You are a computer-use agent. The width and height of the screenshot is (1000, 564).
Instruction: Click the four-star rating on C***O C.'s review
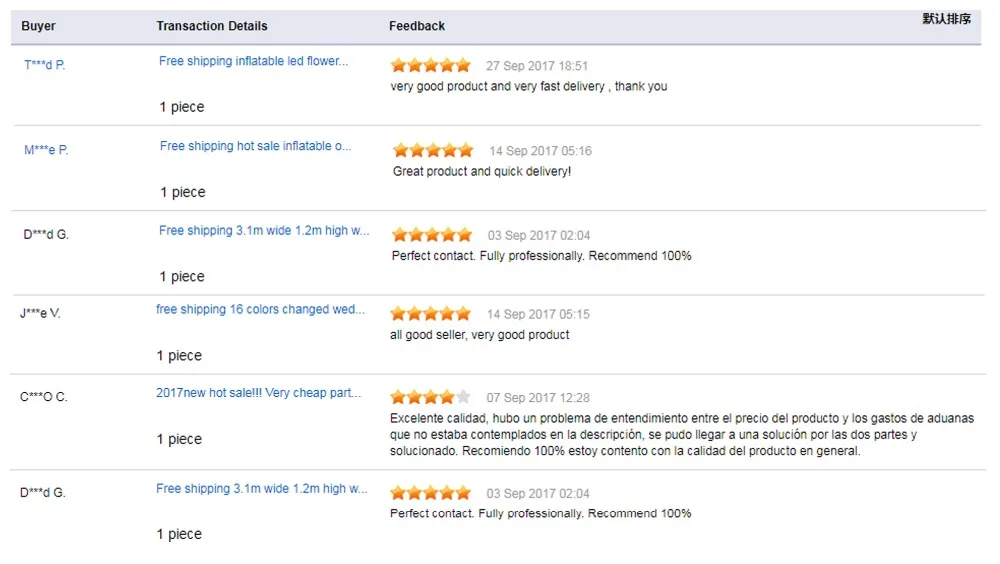(x=430, y=397)
